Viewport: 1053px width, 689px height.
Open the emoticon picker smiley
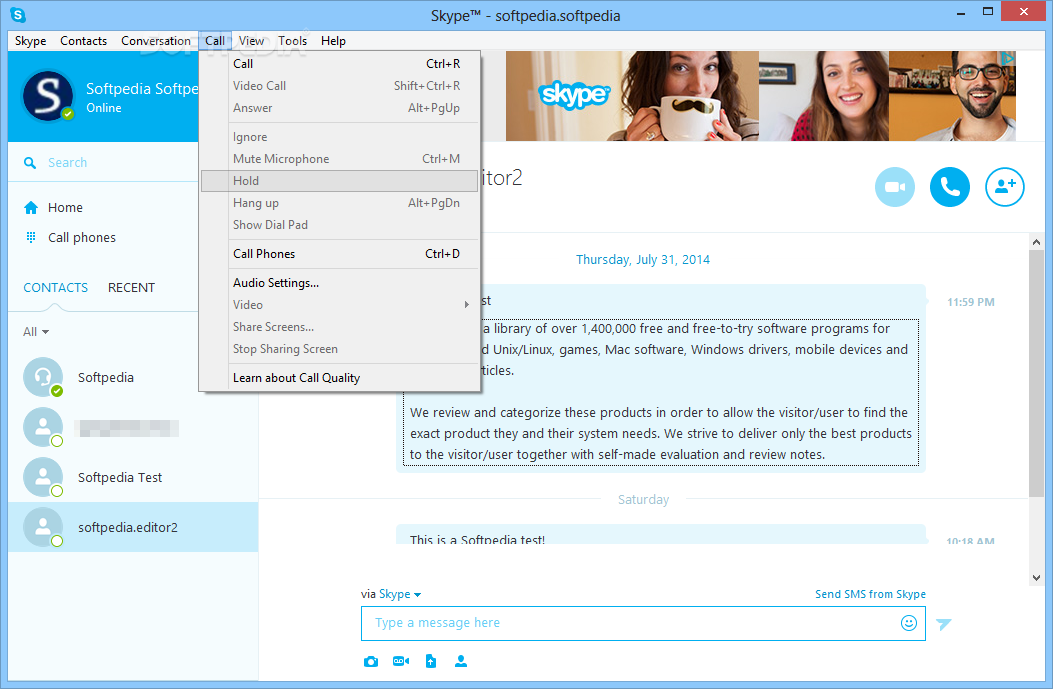pyautogui.click(x=909, y=623)
